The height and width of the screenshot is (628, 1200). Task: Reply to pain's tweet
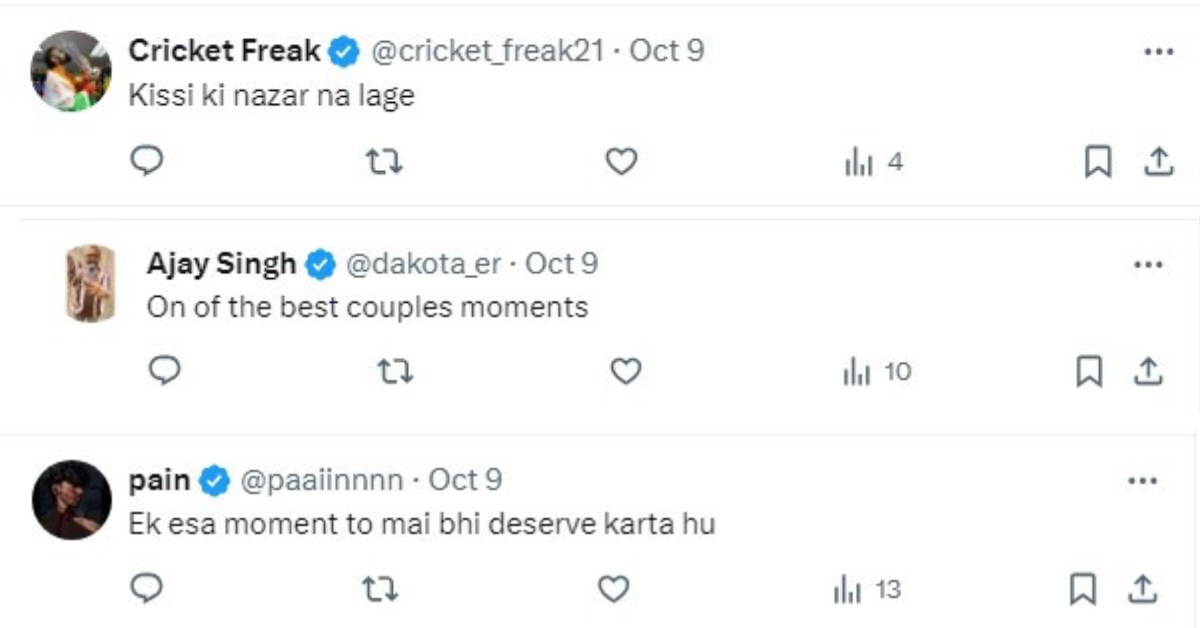pyautogui.click(x=147, y=590)
